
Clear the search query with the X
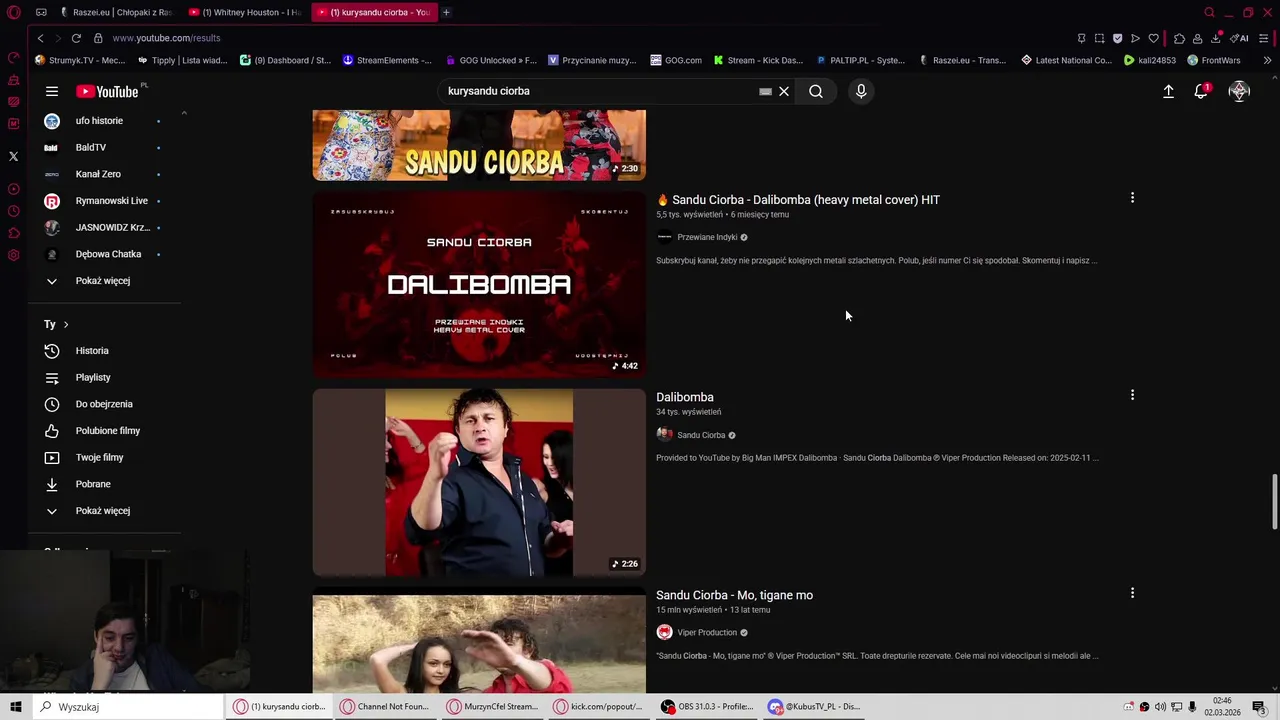784,91
